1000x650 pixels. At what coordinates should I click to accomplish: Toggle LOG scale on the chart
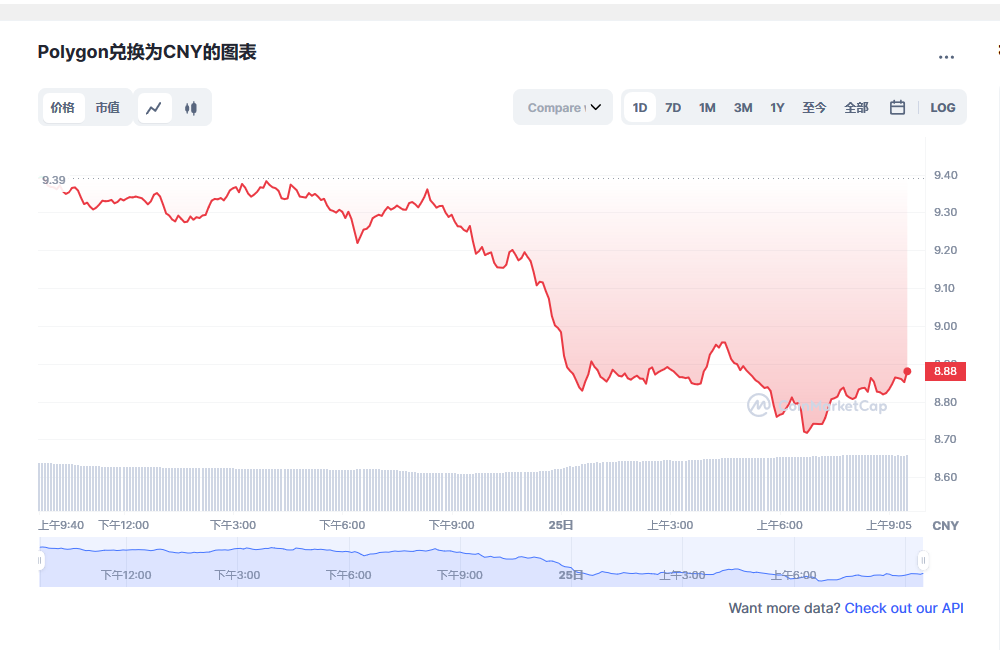943,108
